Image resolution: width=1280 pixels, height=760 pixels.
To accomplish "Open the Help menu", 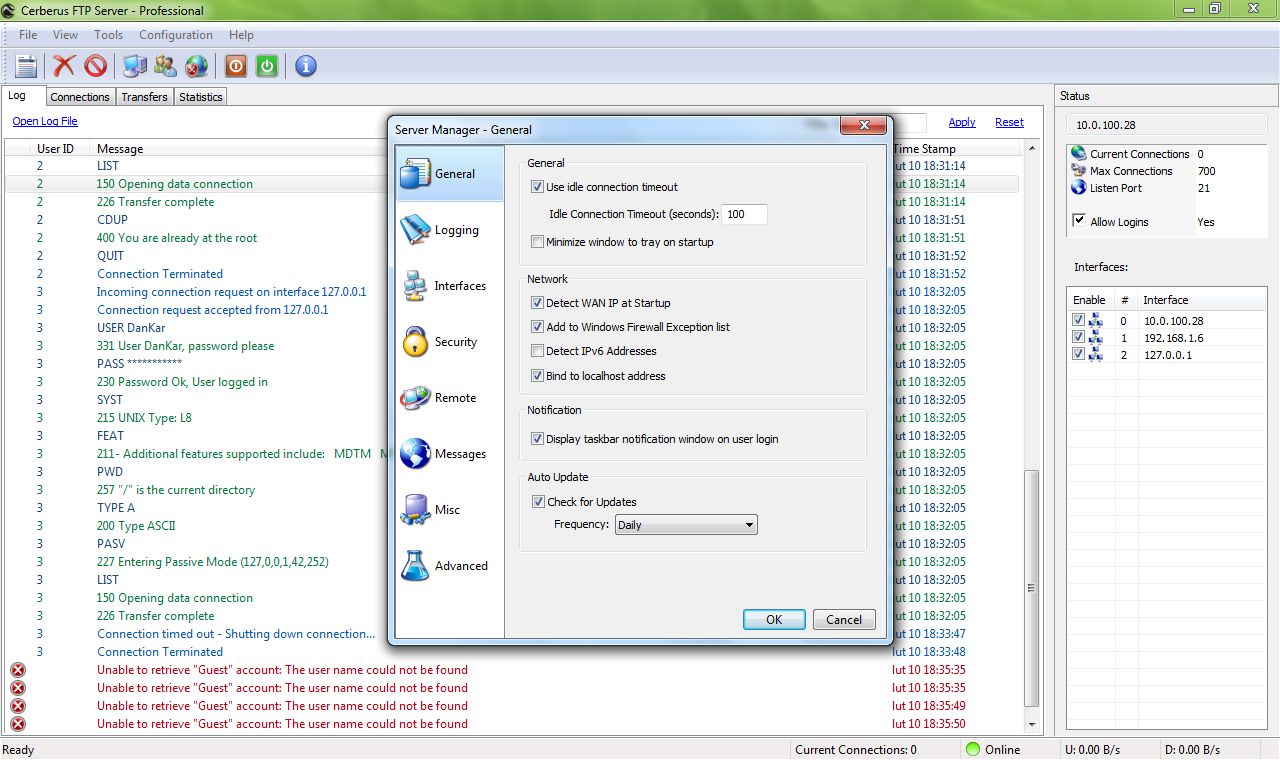I will (x=241, y=35).
